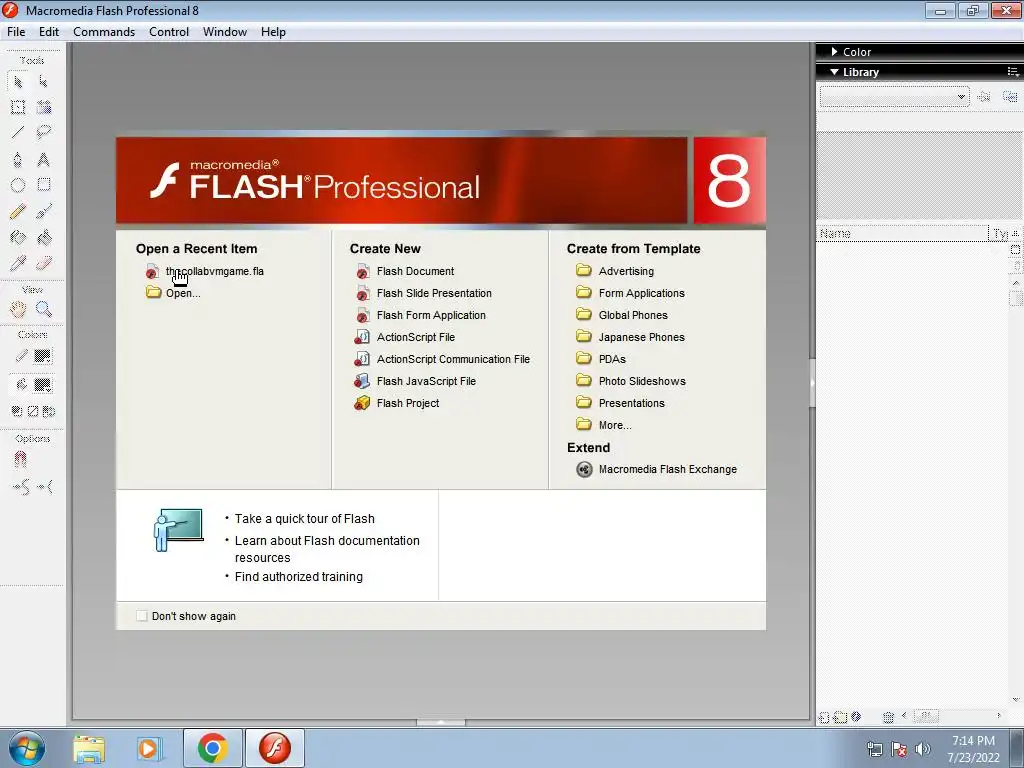Open the Help menu

(273, 32)
